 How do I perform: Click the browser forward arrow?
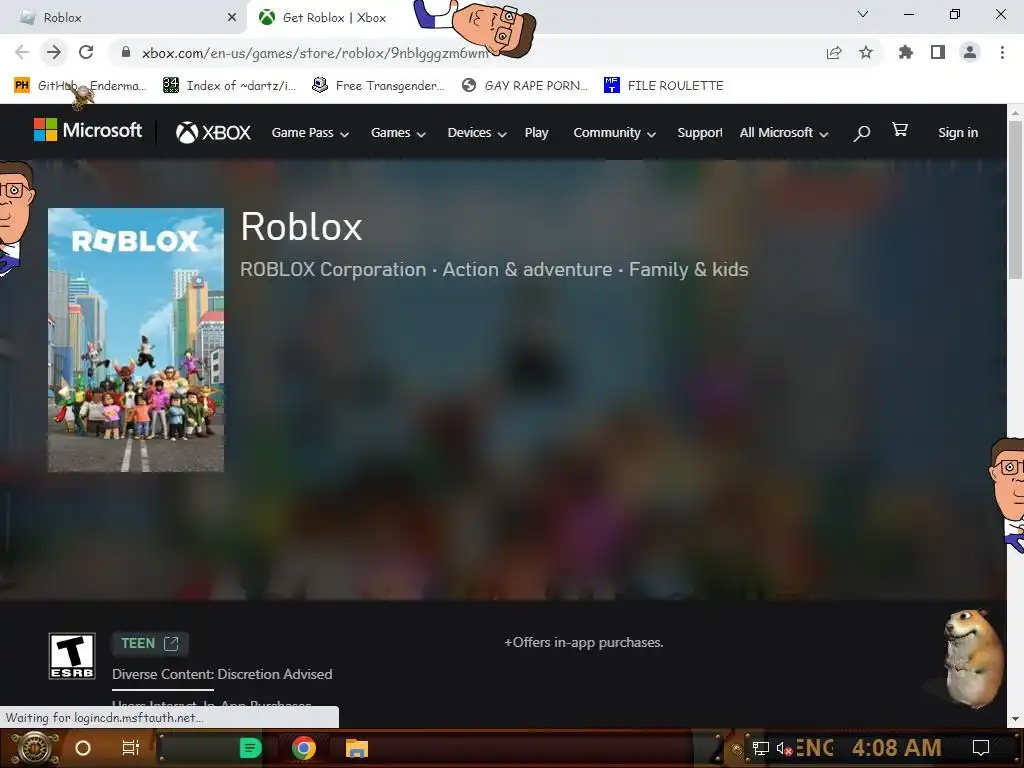pos(54,52)
